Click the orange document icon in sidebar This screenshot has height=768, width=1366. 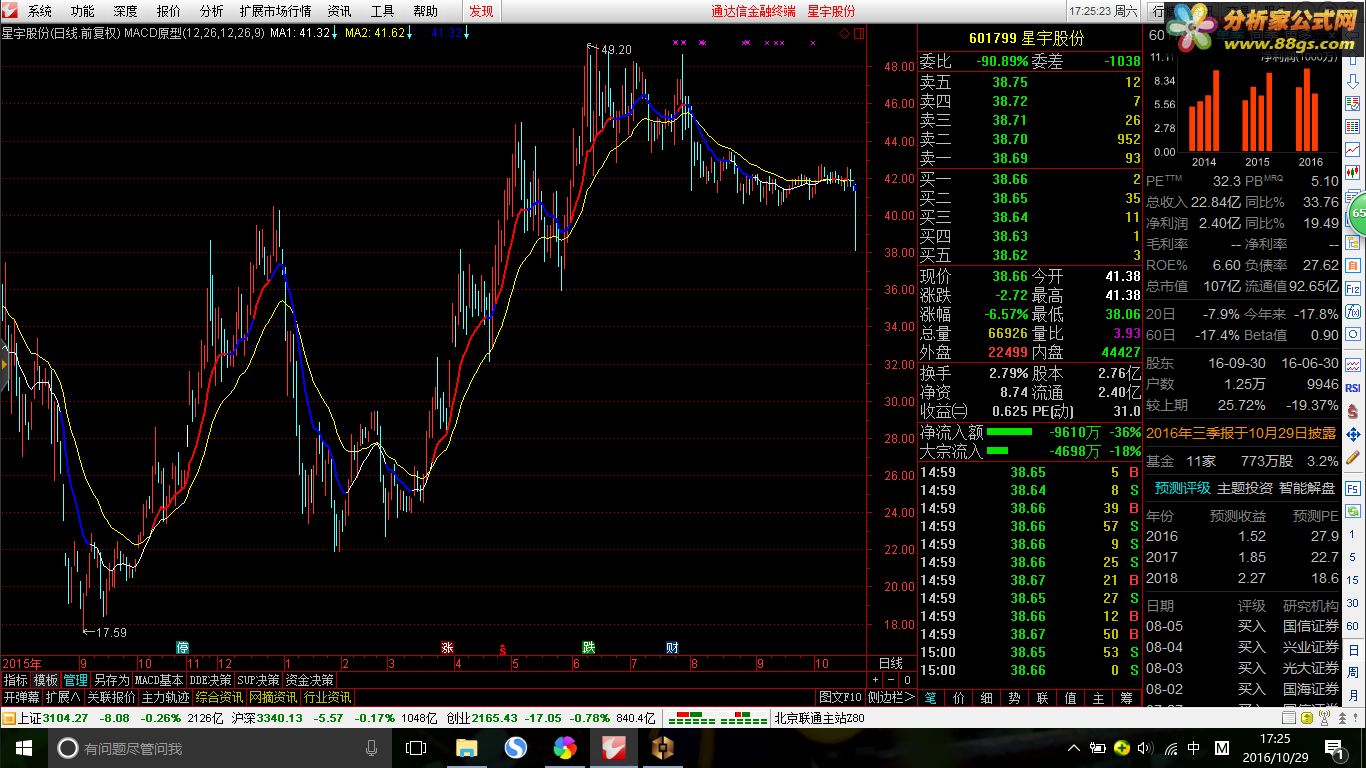[x=1352, y=265]
